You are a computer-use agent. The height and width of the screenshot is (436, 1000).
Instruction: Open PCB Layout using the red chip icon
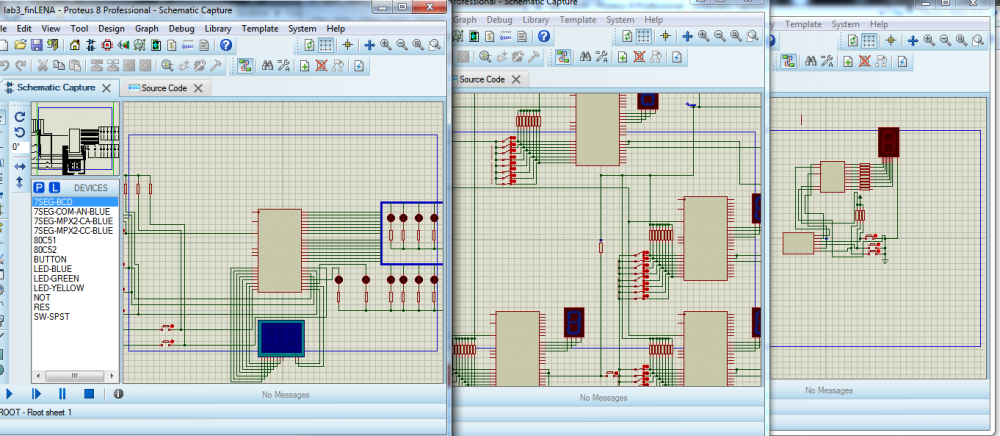(108, 45)
